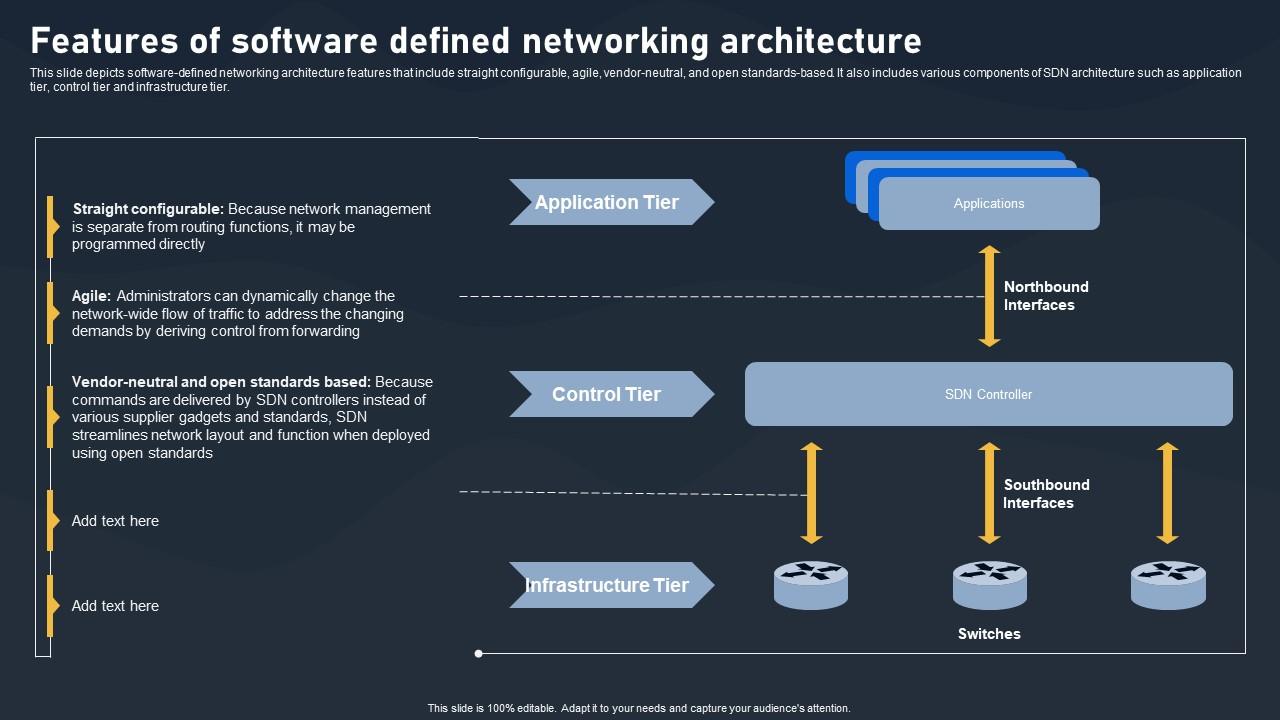Select the Vendor-neutral and open standards paragraph
This screenshot has height=720, width=1280.
click(252, 417)
